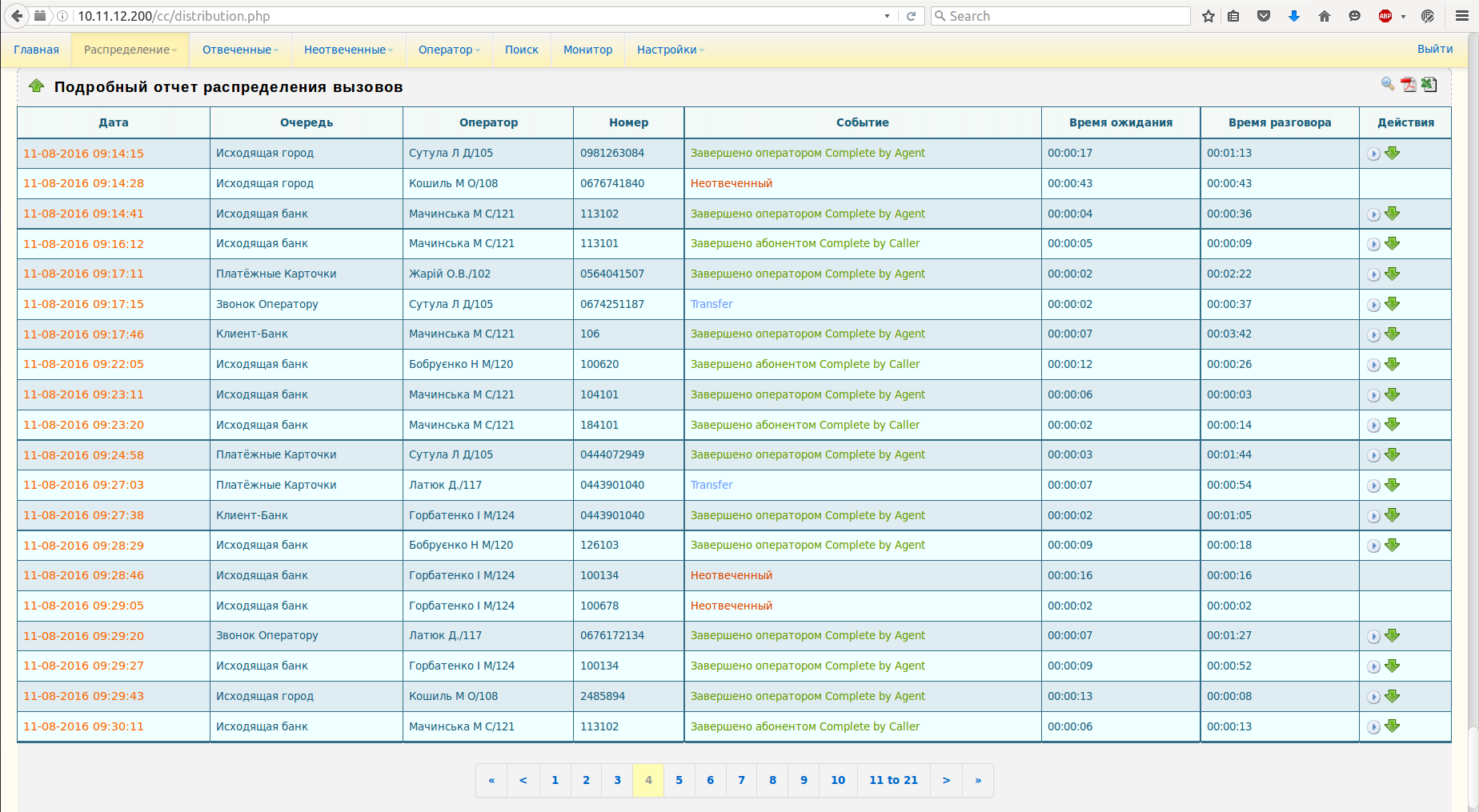The image size is (1479, 812).
Task: Open URL bar history dropdown arrow
Action: click(887, 16)
